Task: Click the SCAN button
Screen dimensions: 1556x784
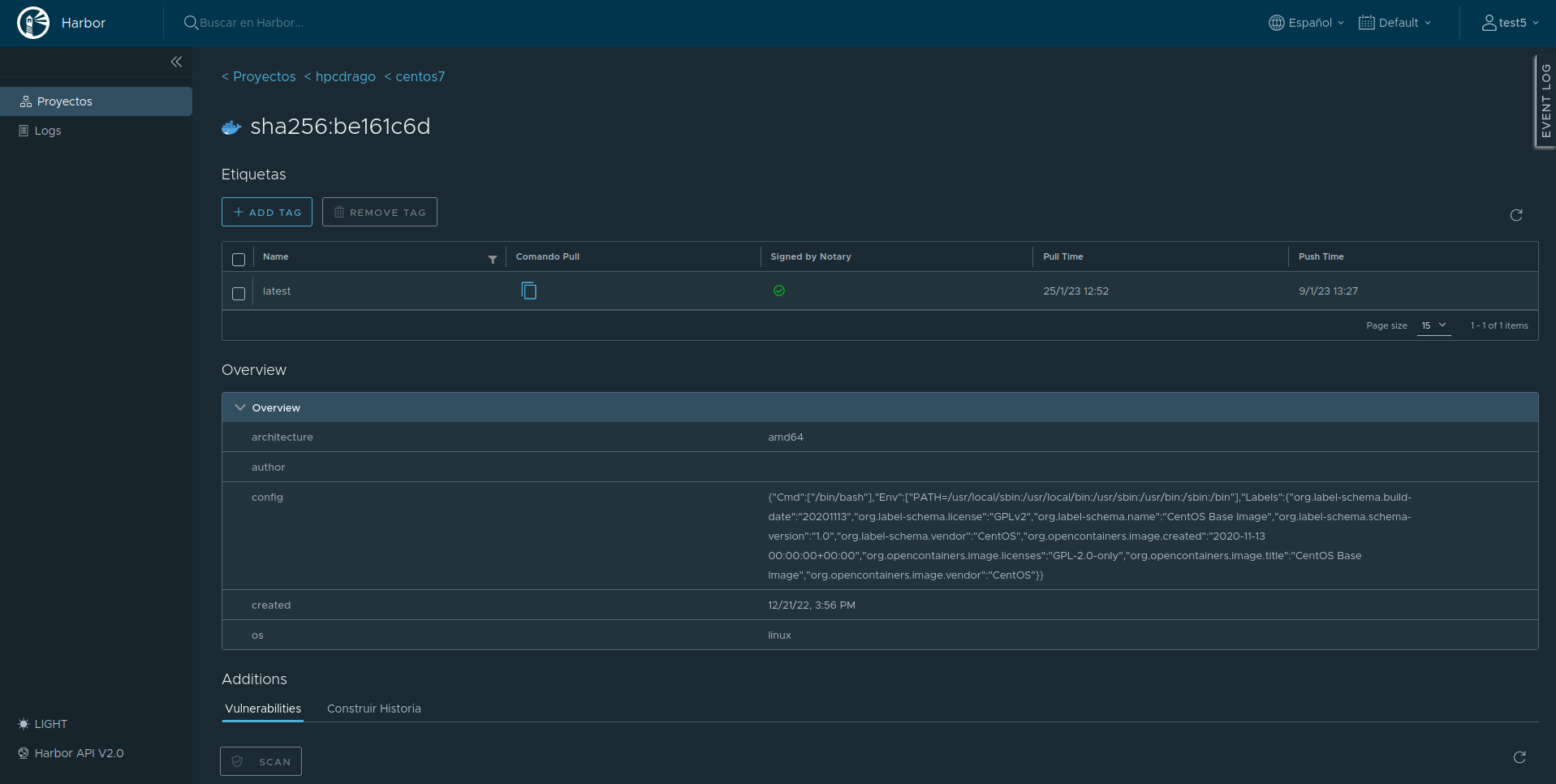Action: 261,761
